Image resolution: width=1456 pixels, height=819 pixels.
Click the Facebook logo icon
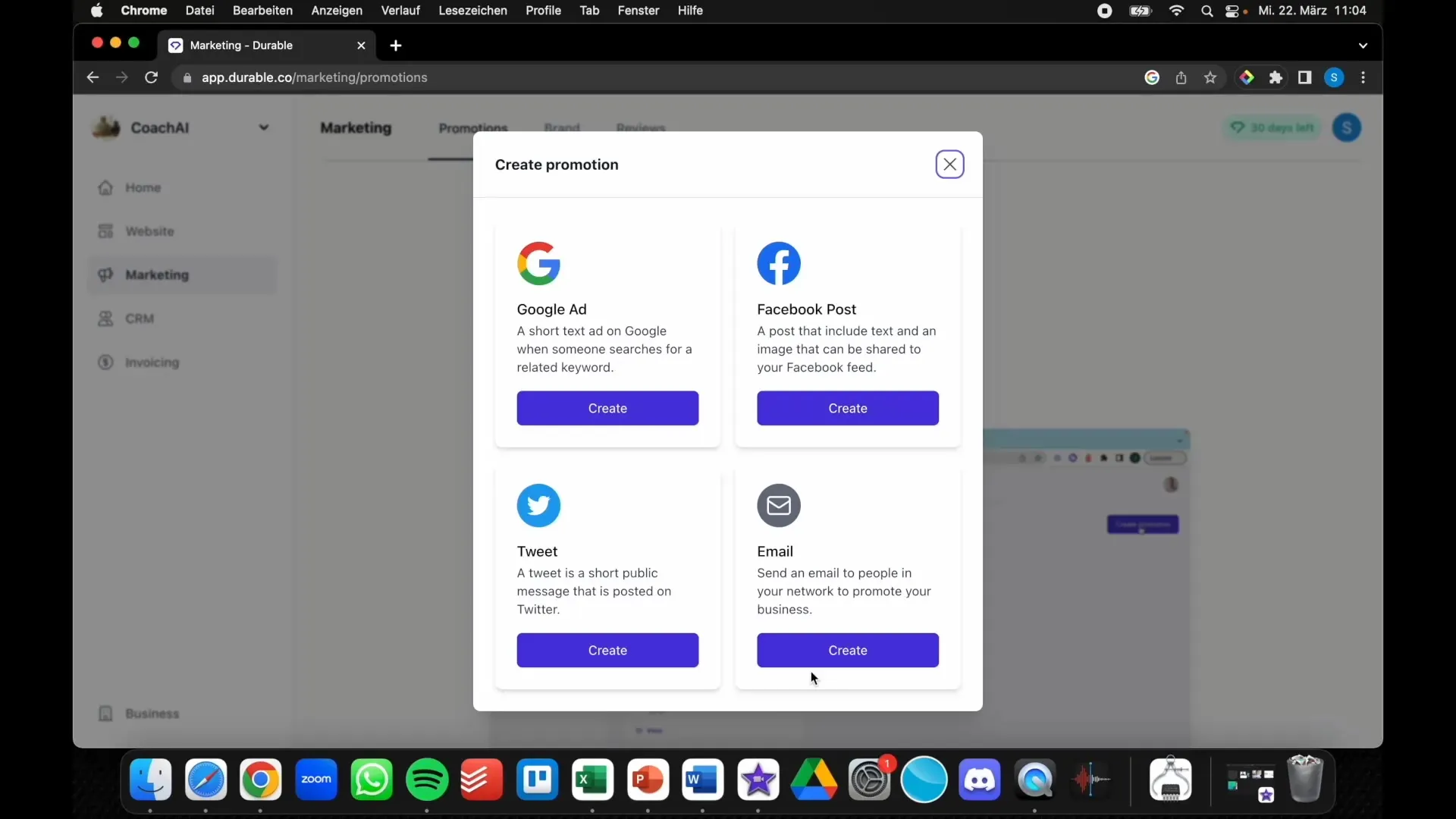(779, 263)
